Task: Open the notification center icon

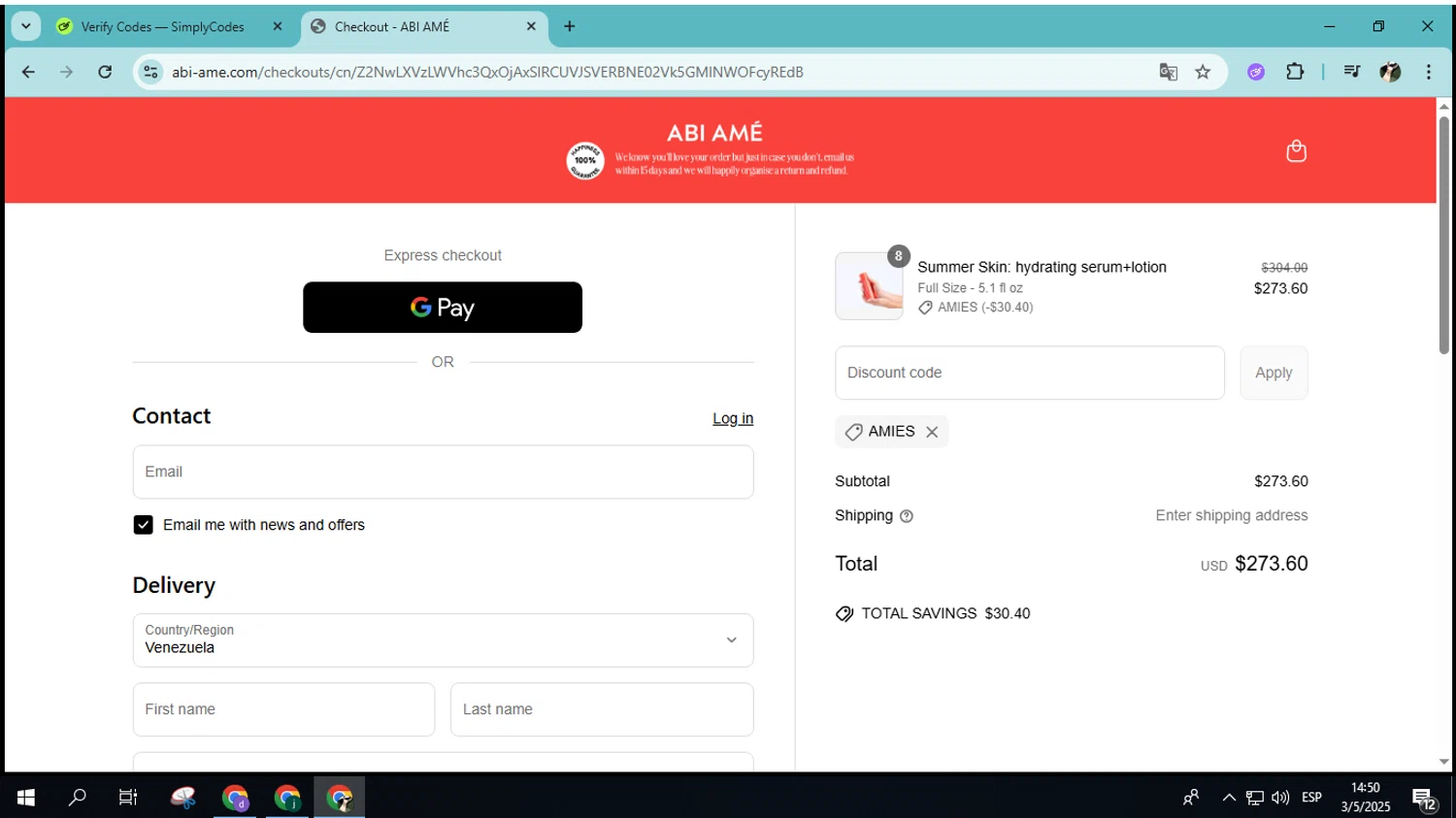Action: pos(1424,799)
